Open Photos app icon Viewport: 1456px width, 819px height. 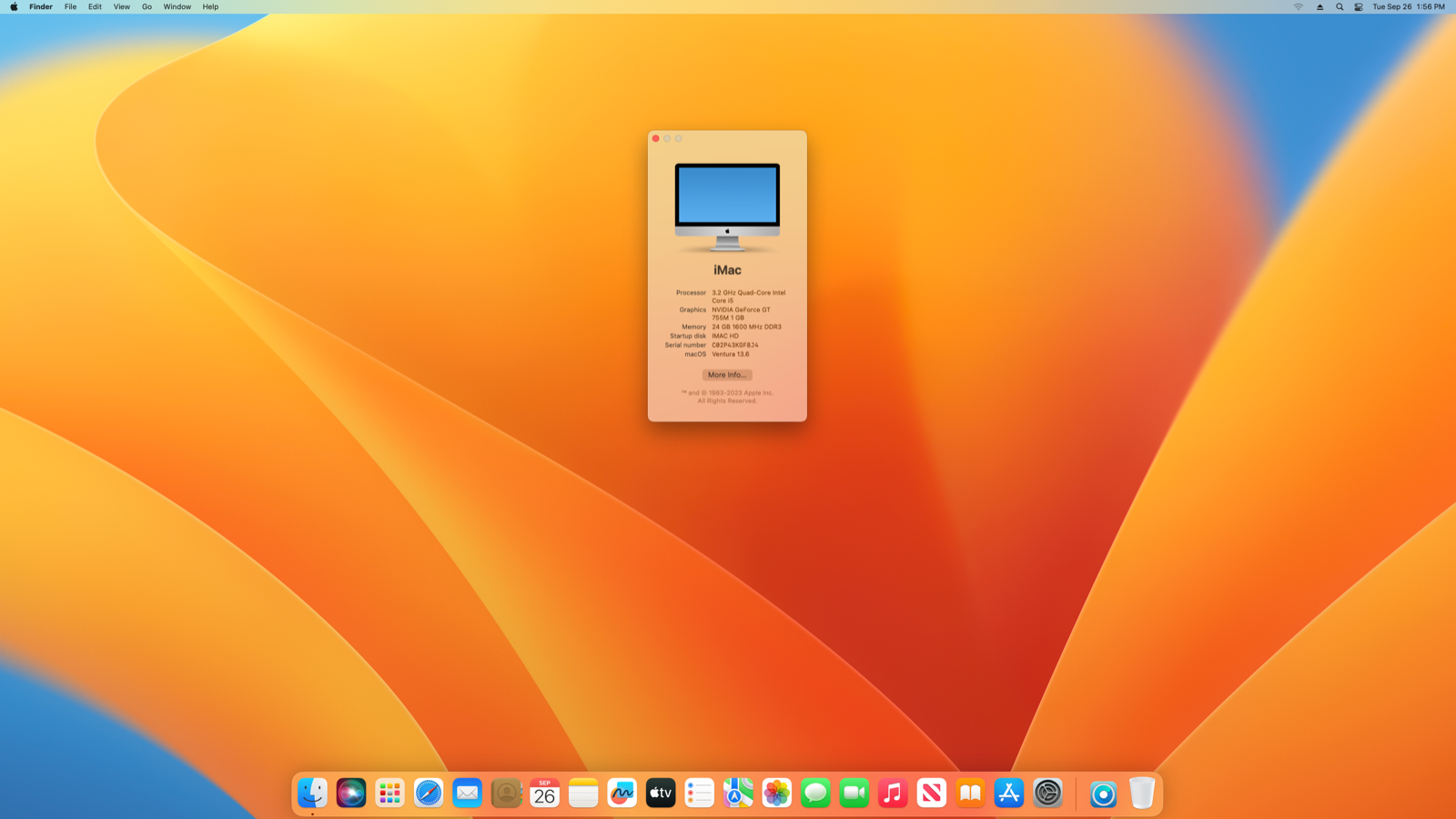pos(777,794)
